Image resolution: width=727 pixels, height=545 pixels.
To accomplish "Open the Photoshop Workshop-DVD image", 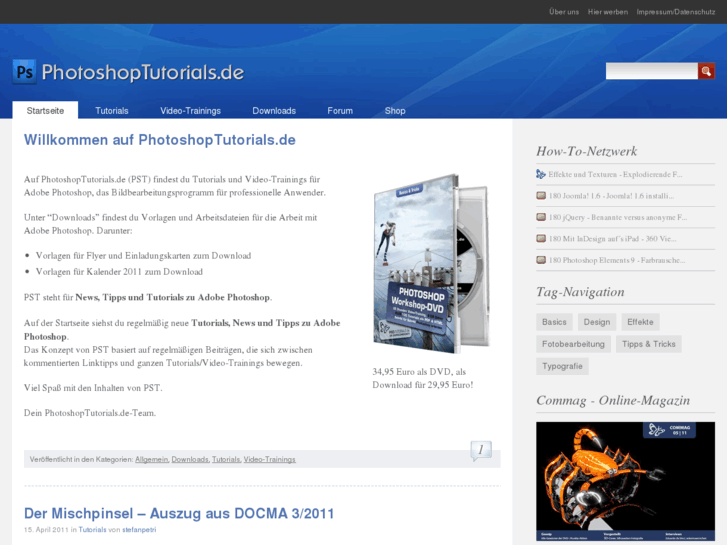I will pyautogui.click(x=430, y=263).
